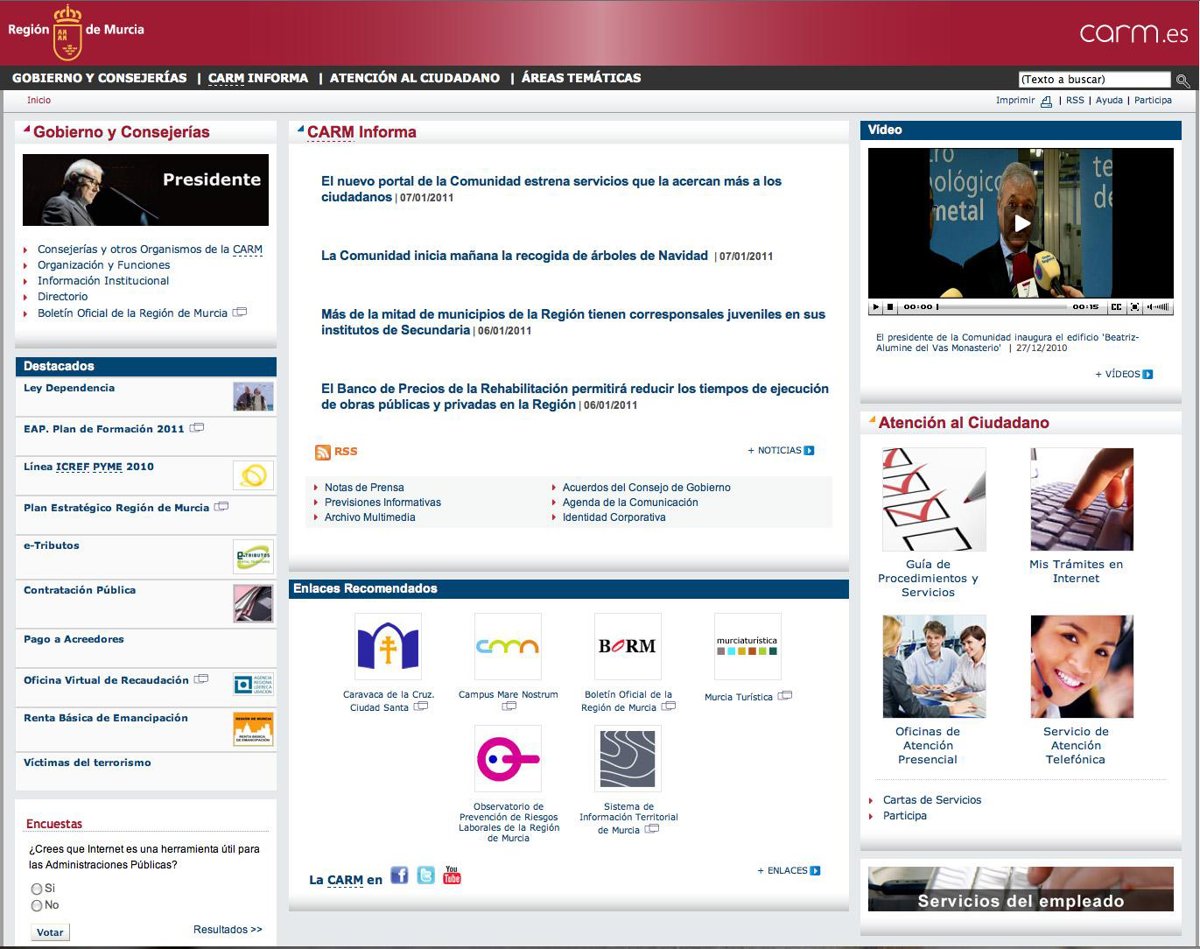
Task: Click the orange RSS feed icon
Action: tap(323, 452)
